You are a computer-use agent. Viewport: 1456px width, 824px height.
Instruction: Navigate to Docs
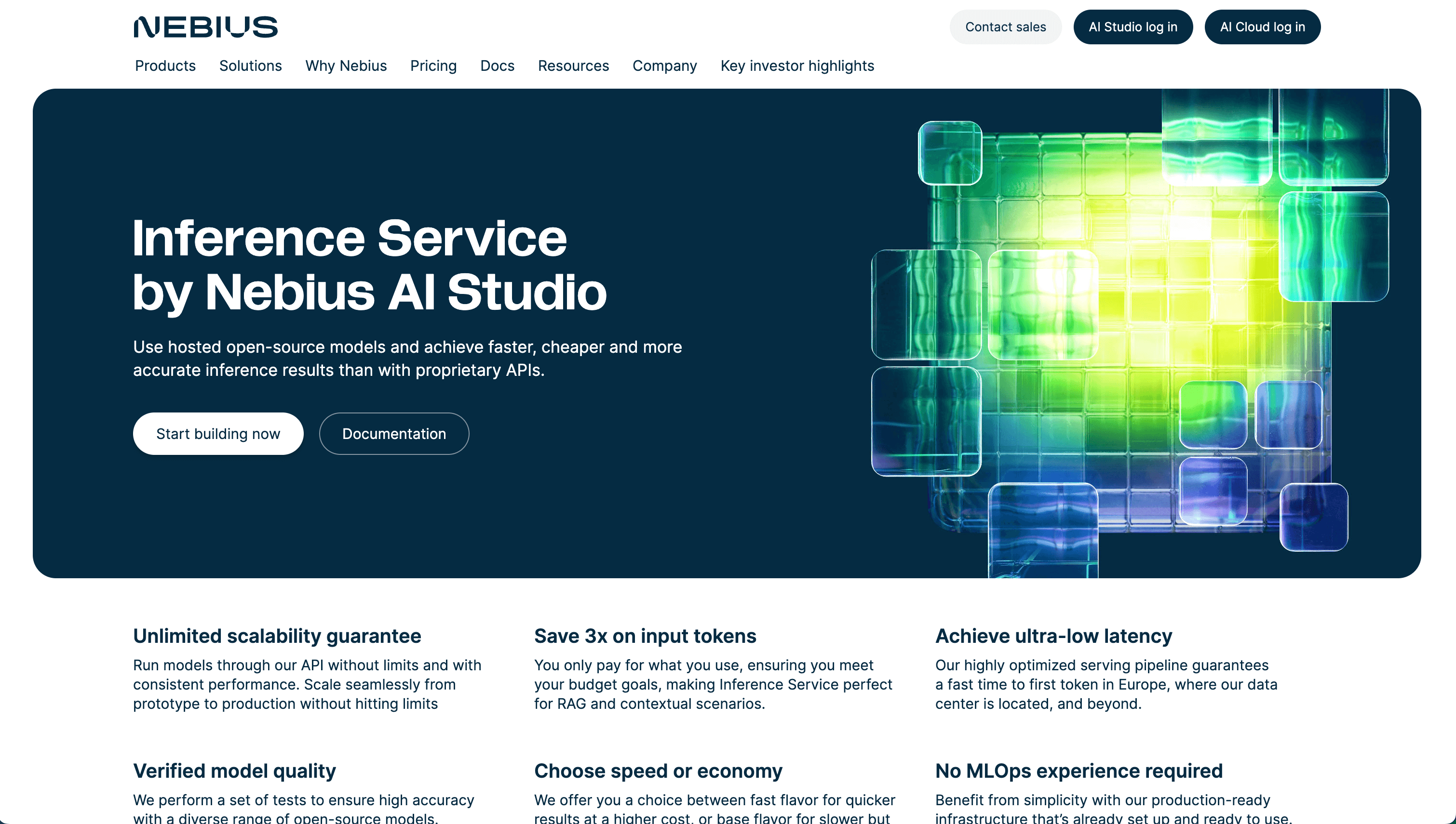pyautogui.click(x=497, y=66)
